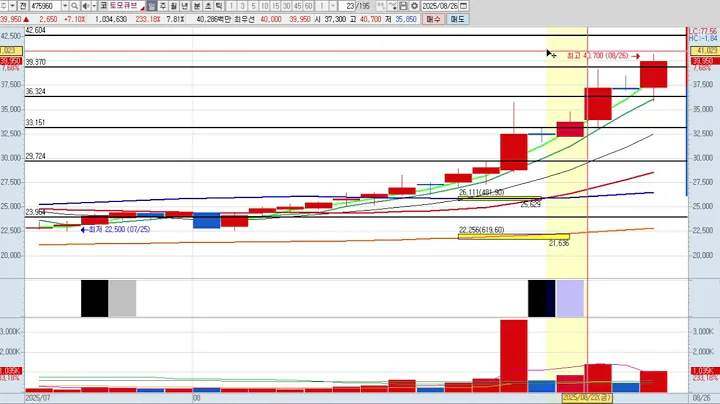Expand the dropdown beside the speaker icon
This screenshot has width=720, height=404.
tap(94, 6)
